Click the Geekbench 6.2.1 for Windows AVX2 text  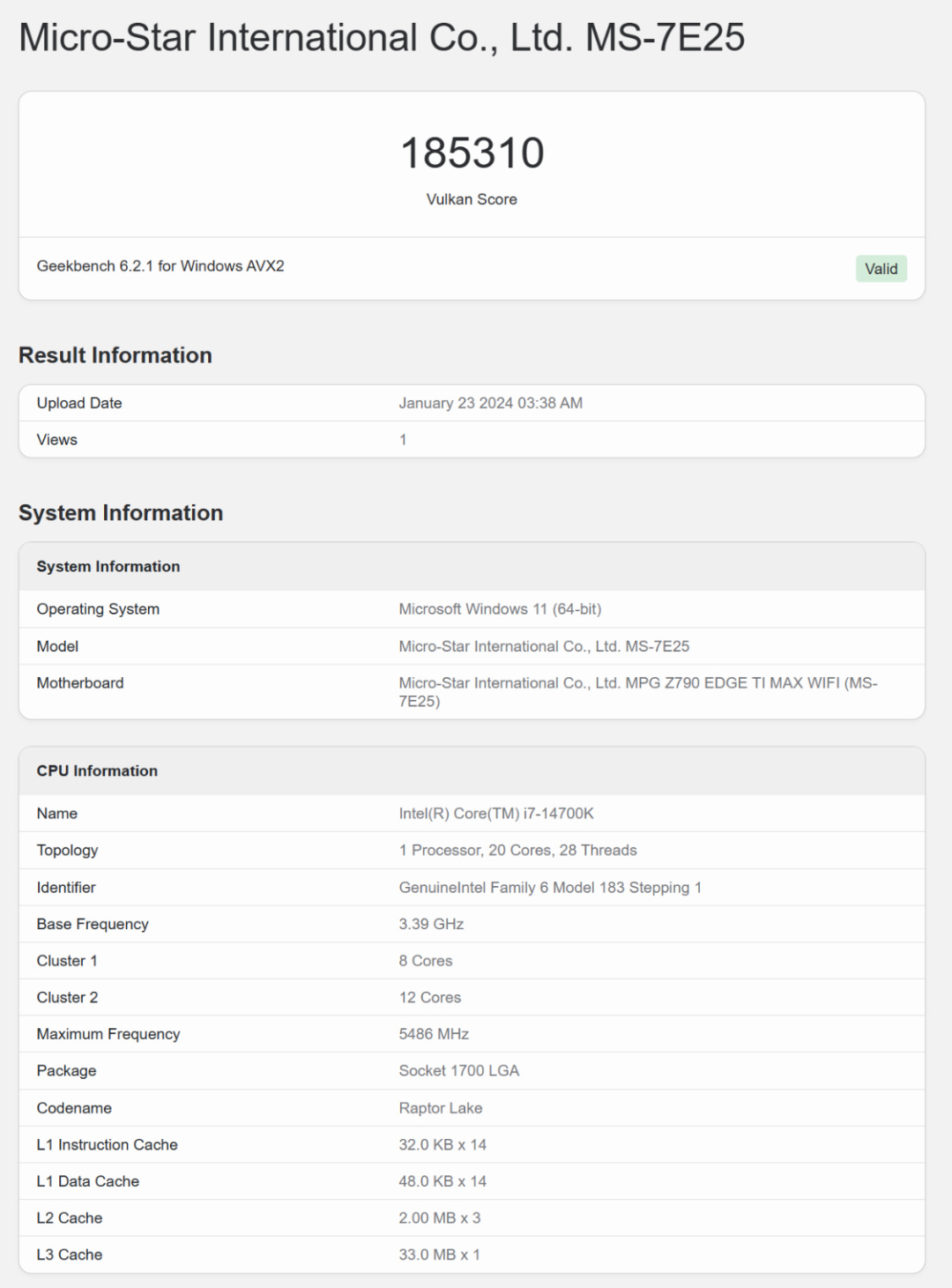pos(160,266)
